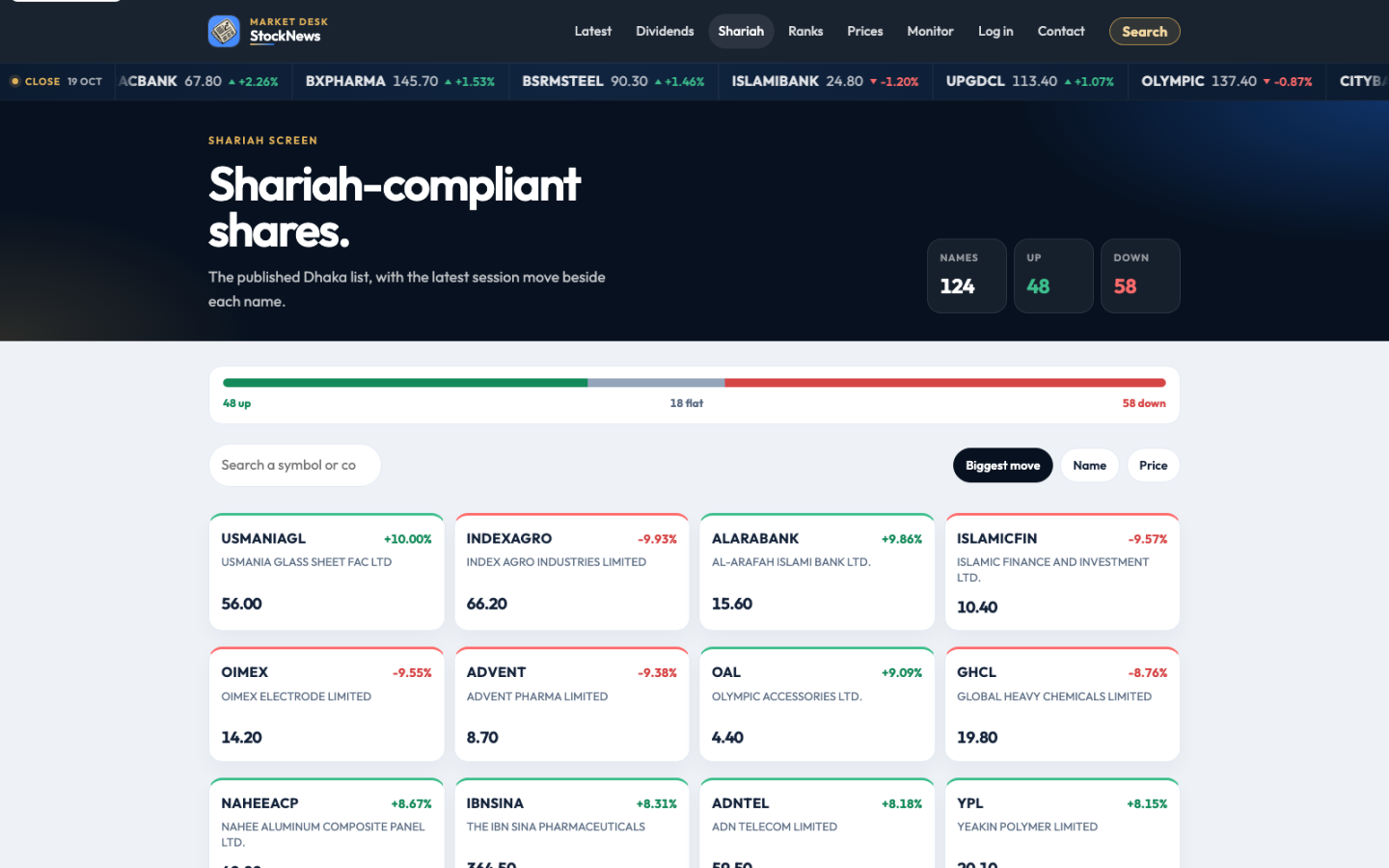
Task: Click the gold Search button
Action: point(1144,31)
